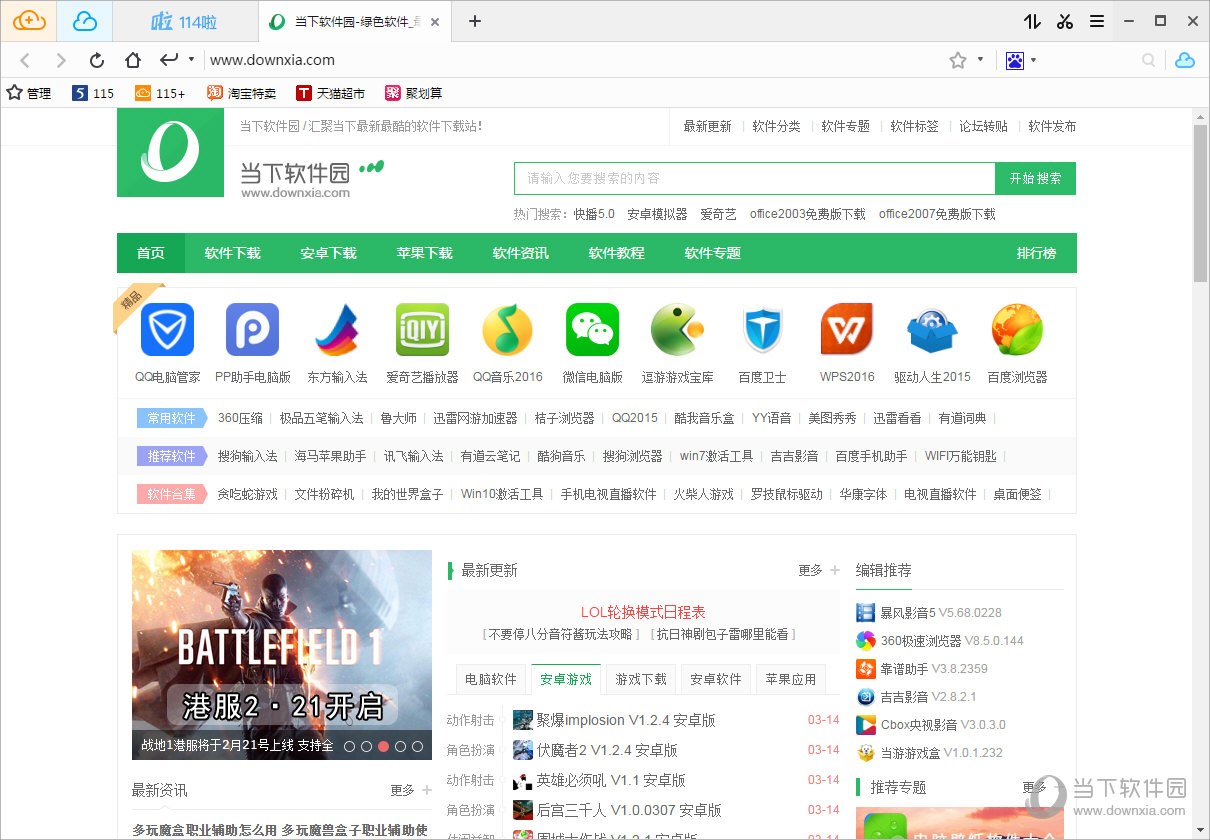Open QQ音乐2016 icon
The height and width of the screenshot is (840, 1210).
pos(507,330)
